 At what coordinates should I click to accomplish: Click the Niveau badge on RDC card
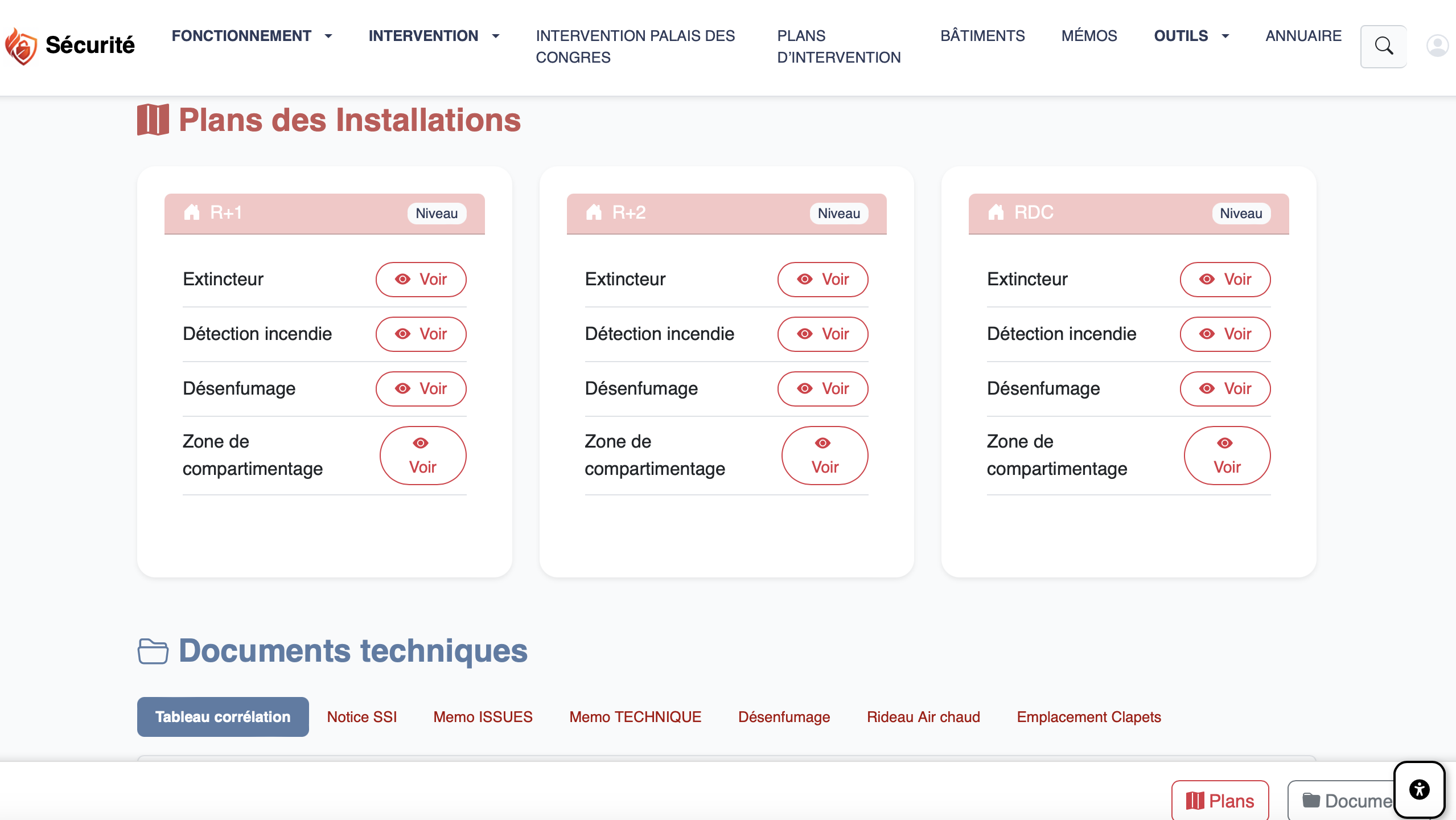point(1241,214)
